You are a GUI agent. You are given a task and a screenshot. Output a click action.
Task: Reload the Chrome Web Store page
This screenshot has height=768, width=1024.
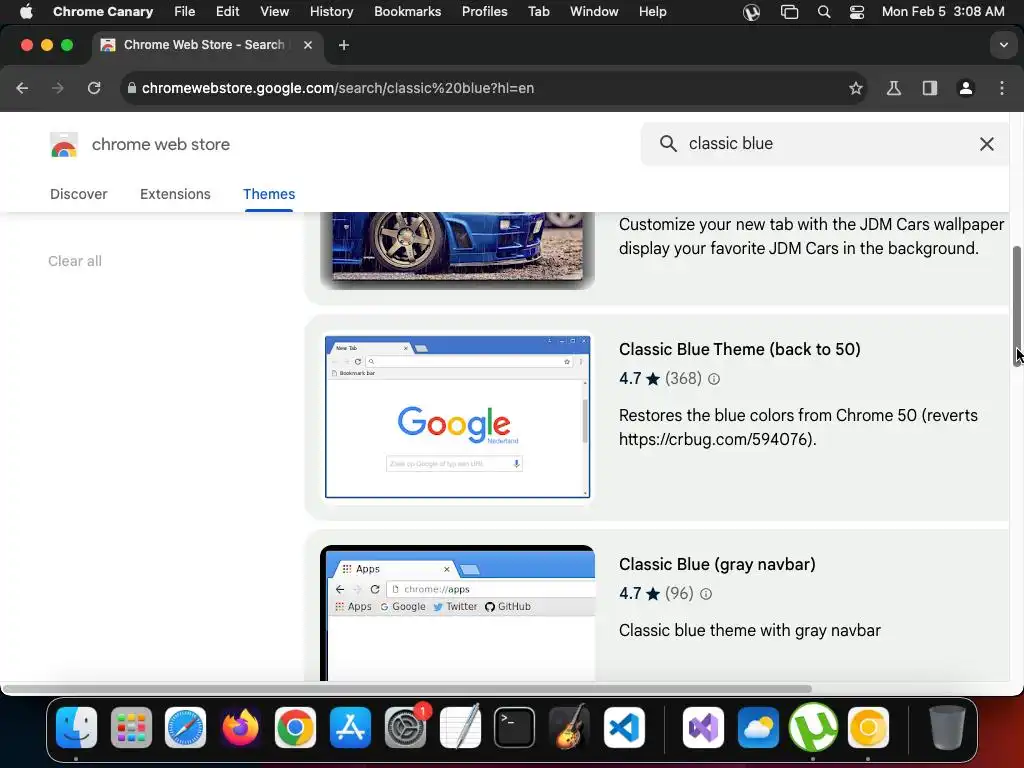coord(94,88)
